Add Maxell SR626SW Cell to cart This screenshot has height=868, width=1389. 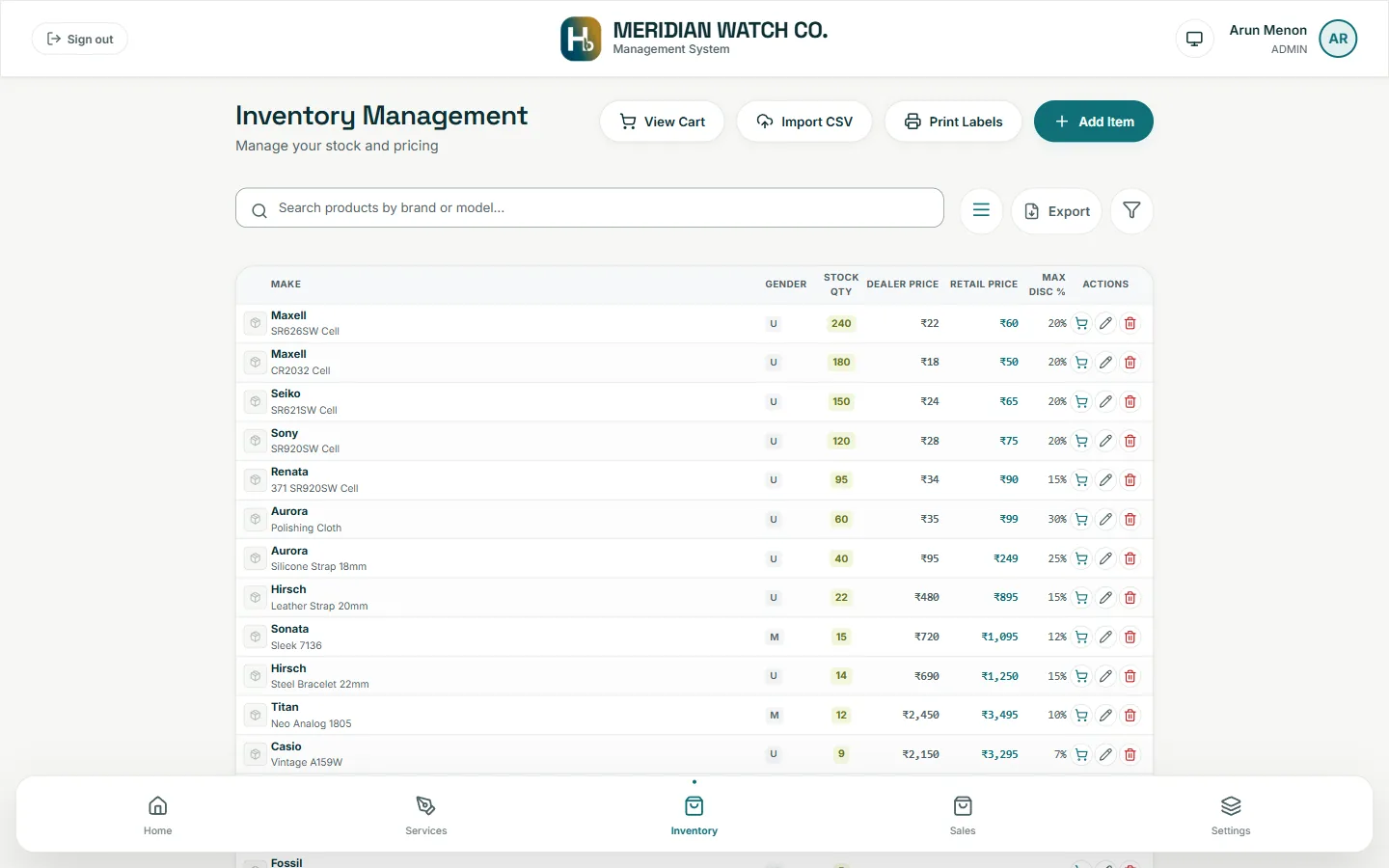1081,324
